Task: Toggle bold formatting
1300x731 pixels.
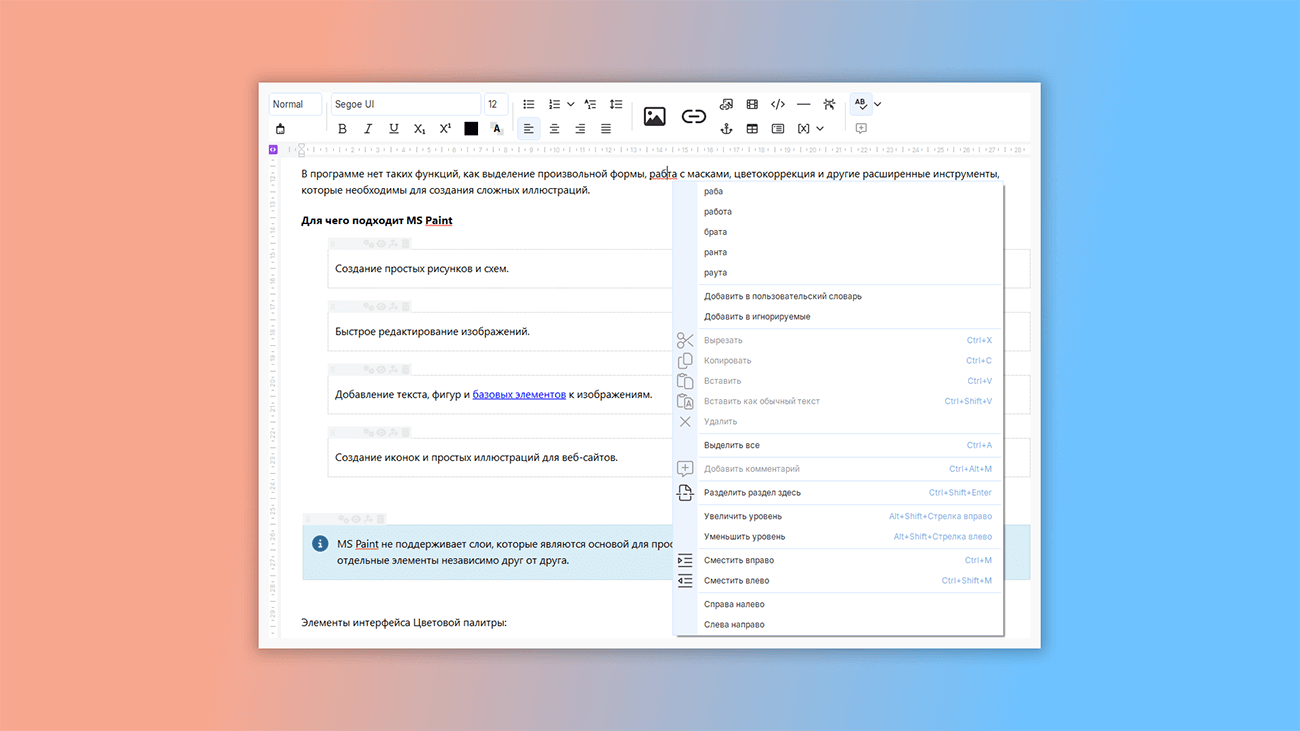Action: [342, 129]
